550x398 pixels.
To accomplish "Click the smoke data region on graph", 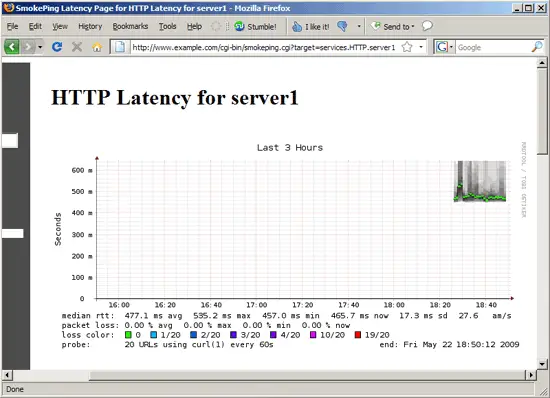I will (x=480, y=181).
